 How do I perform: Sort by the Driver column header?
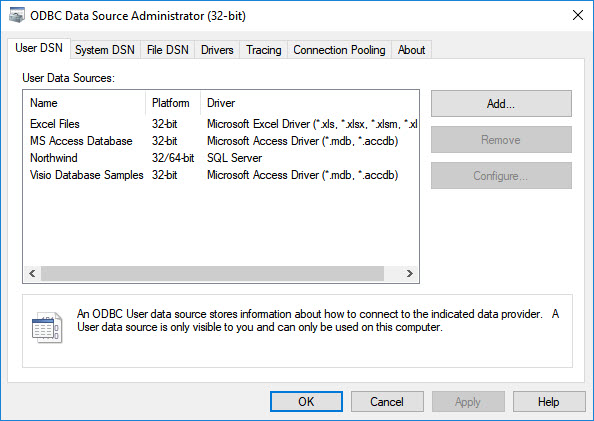coord(310,103)
